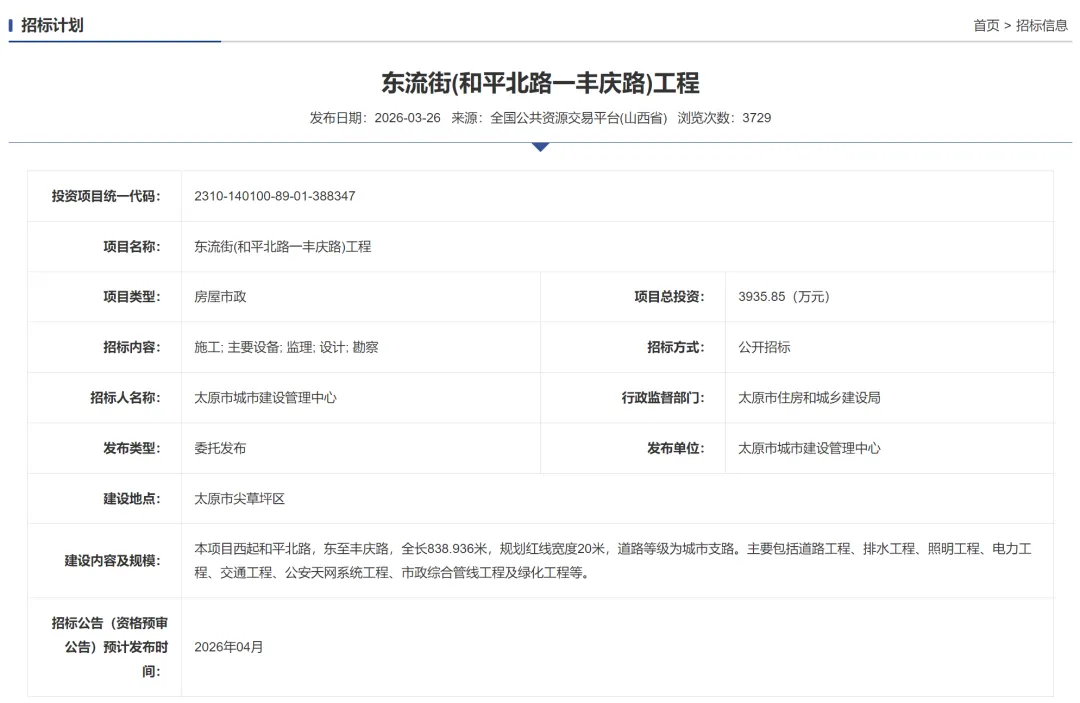This screenshot has width=1080, height=703.
Task: Click the construction description starting 本项目西起和平北路
Action: 612,560
